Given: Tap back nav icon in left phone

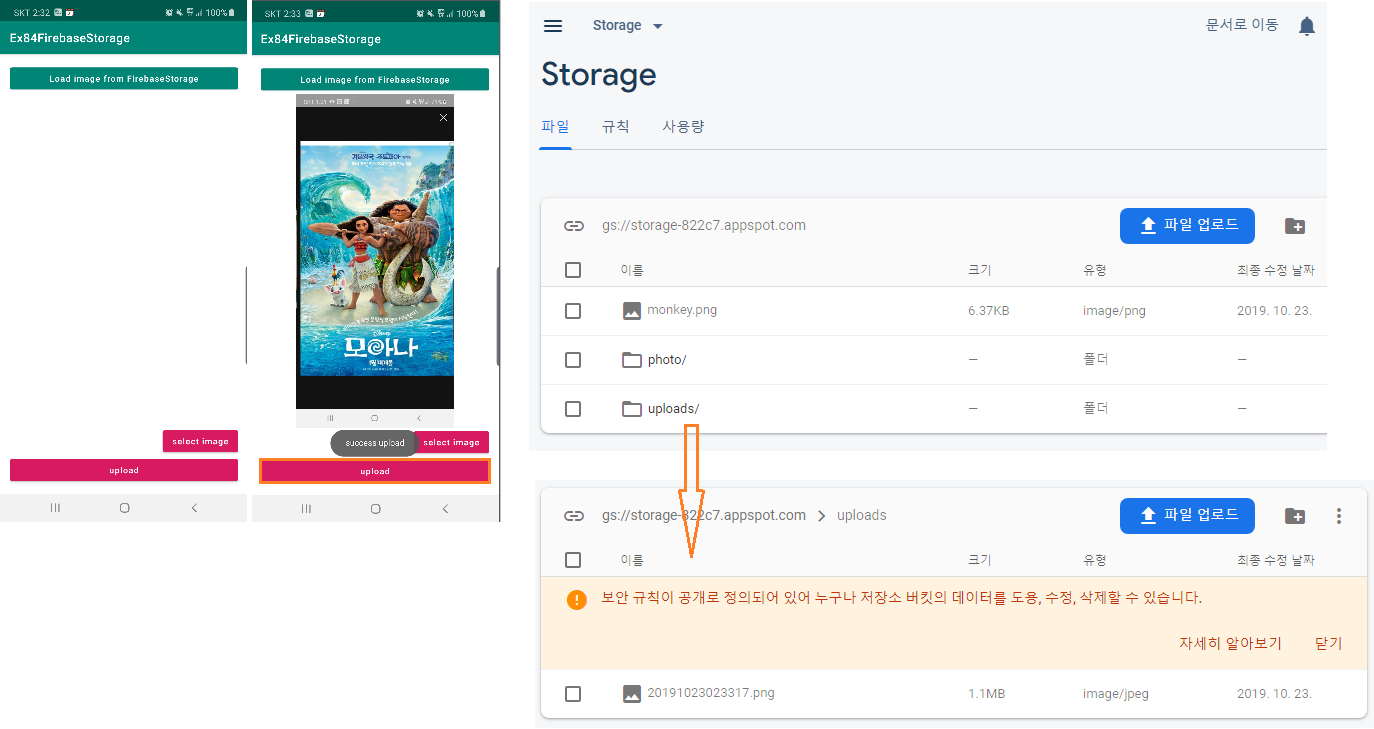Looking at the screenshot, I should [194, 508].
